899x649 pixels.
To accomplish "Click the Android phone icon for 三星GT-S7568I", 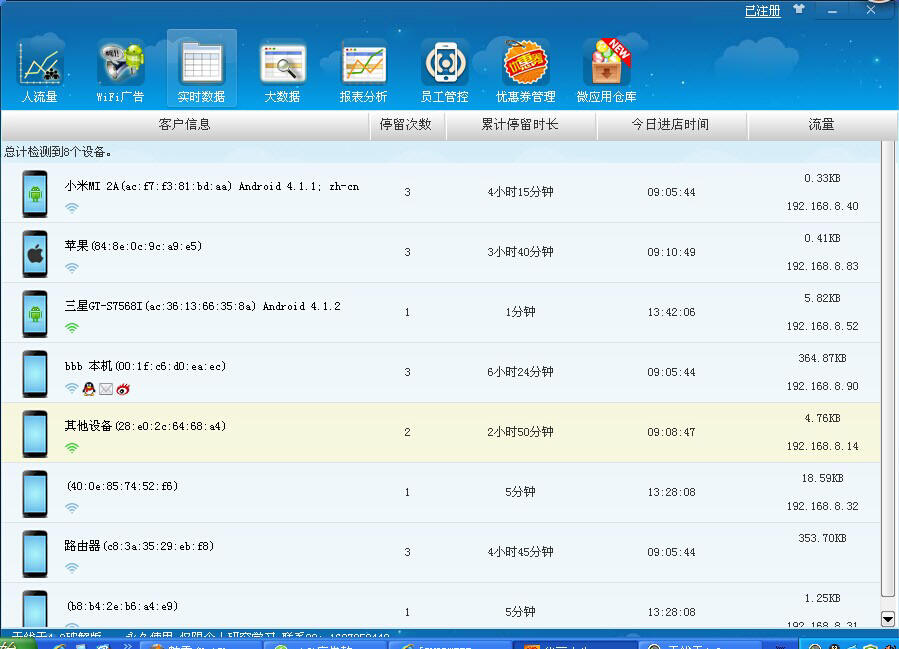I will [x=35, y=314].
